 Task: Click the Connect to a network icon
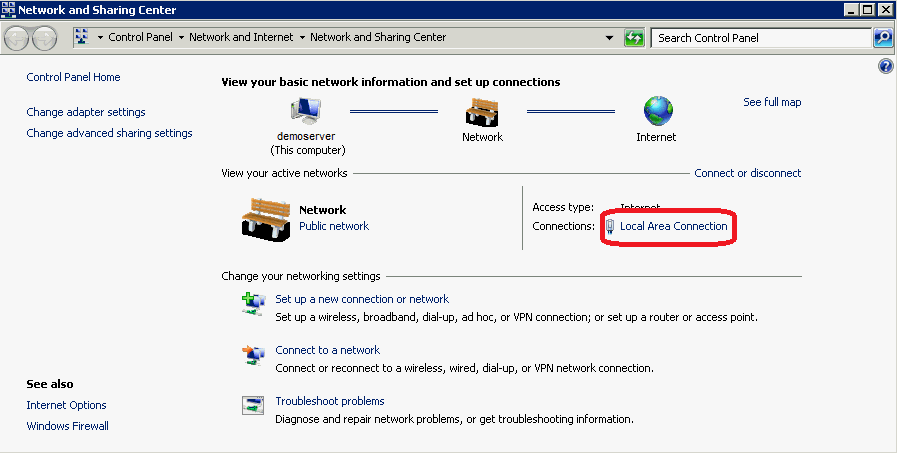coord(253,354)
